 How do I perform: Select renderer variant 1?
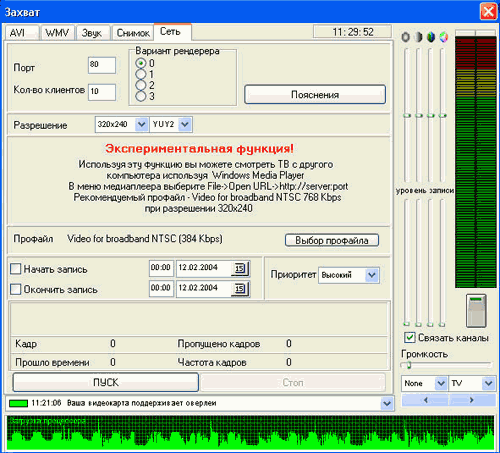click(141, 74)
